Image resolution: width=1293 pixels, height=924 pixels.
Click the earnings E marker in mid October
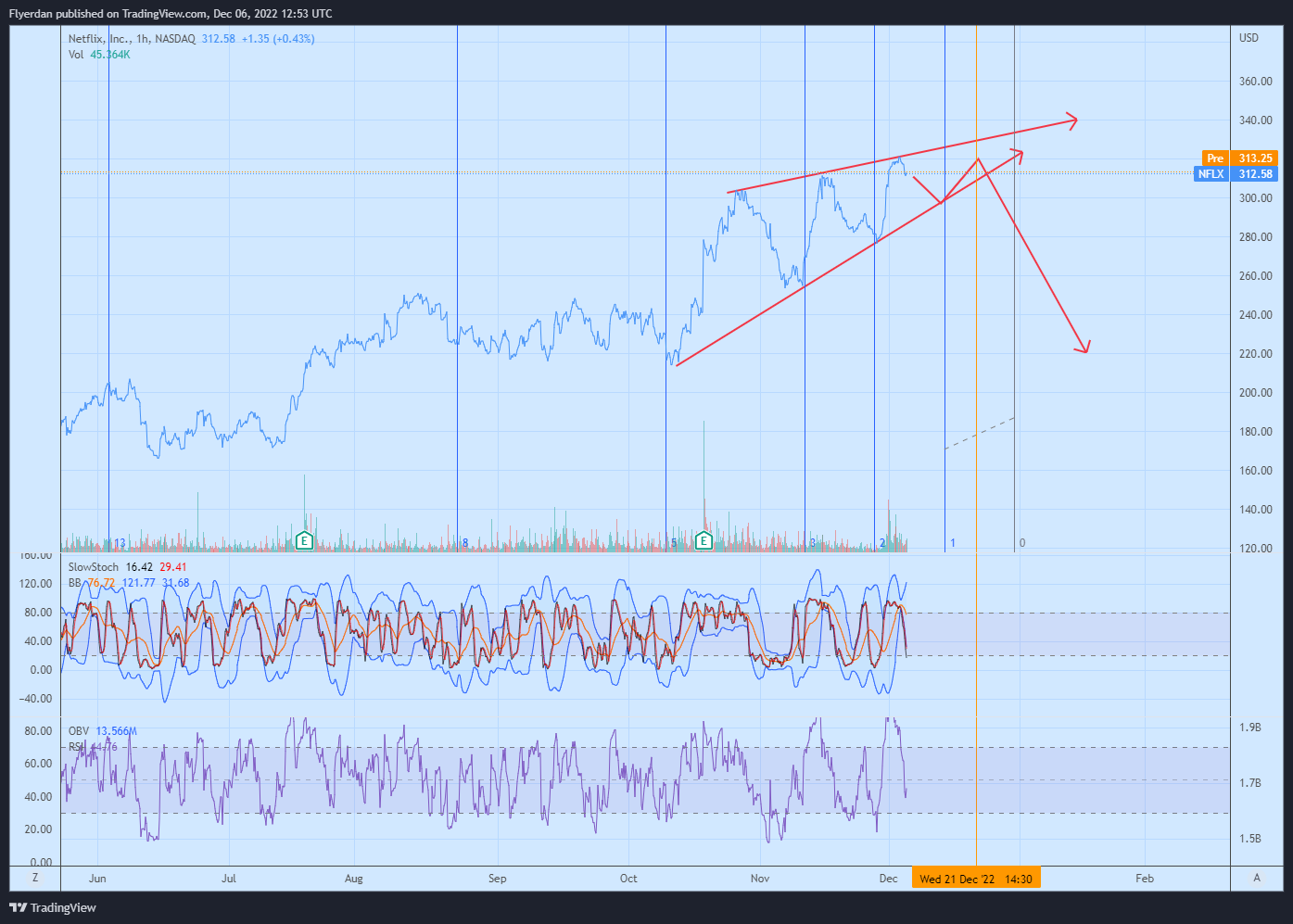(x=704, y=541)
